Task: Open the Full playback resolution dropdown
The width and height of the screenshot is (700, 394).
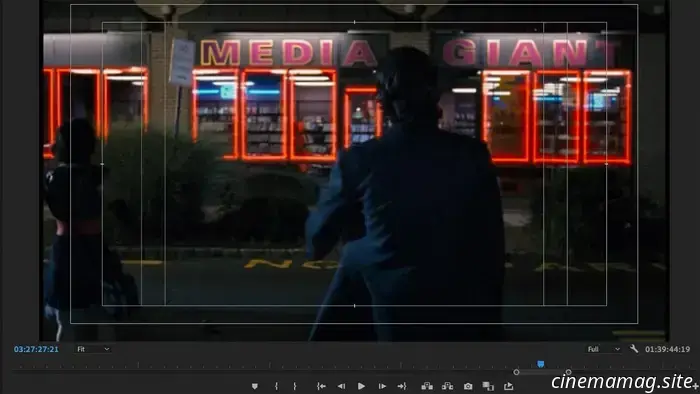Action: pyautogui.click(x=603, y=349)
